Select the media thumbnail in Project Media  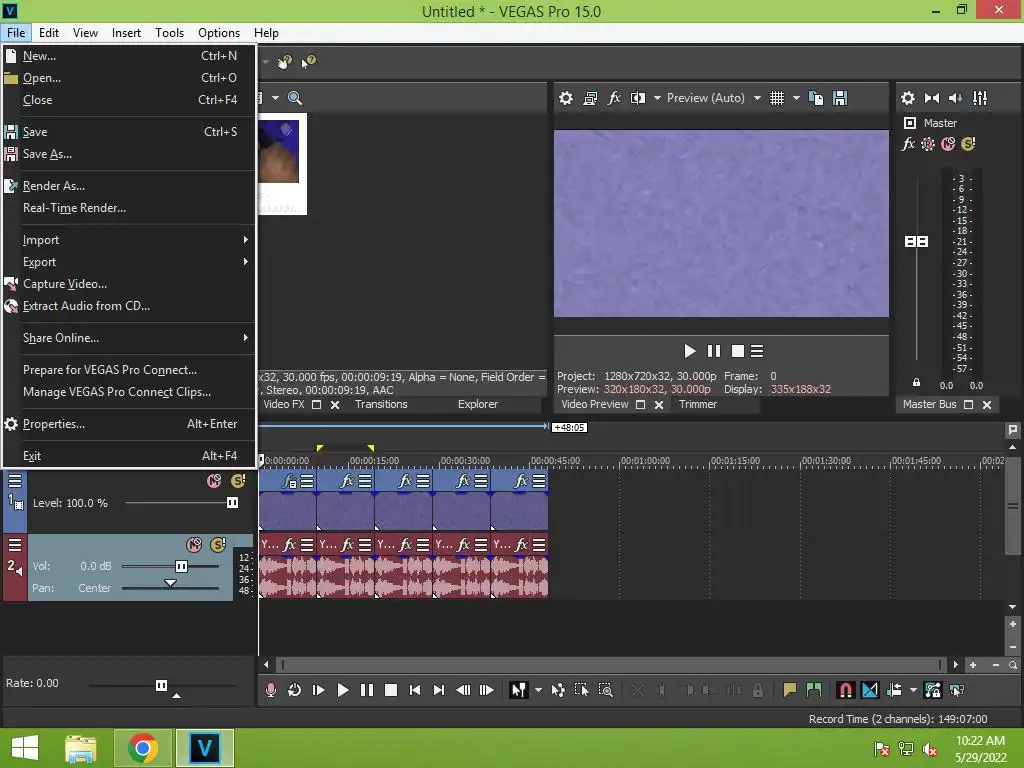click(282, 164)
